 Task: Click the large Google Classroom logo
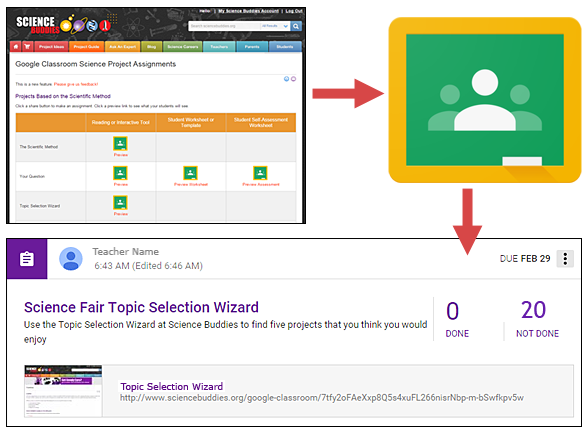(x=485, y=100)
